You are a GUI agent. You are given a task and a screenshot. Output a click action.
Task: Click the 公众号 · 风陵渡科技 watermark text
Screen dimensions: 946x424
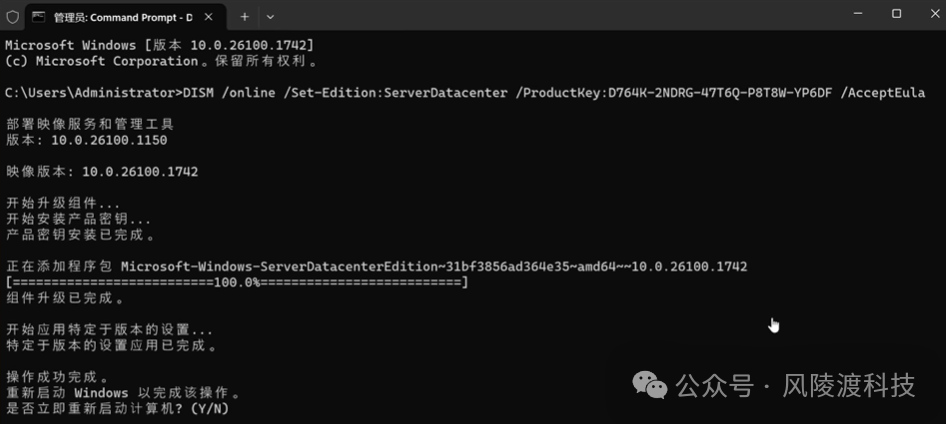click(x=795, y=385)
